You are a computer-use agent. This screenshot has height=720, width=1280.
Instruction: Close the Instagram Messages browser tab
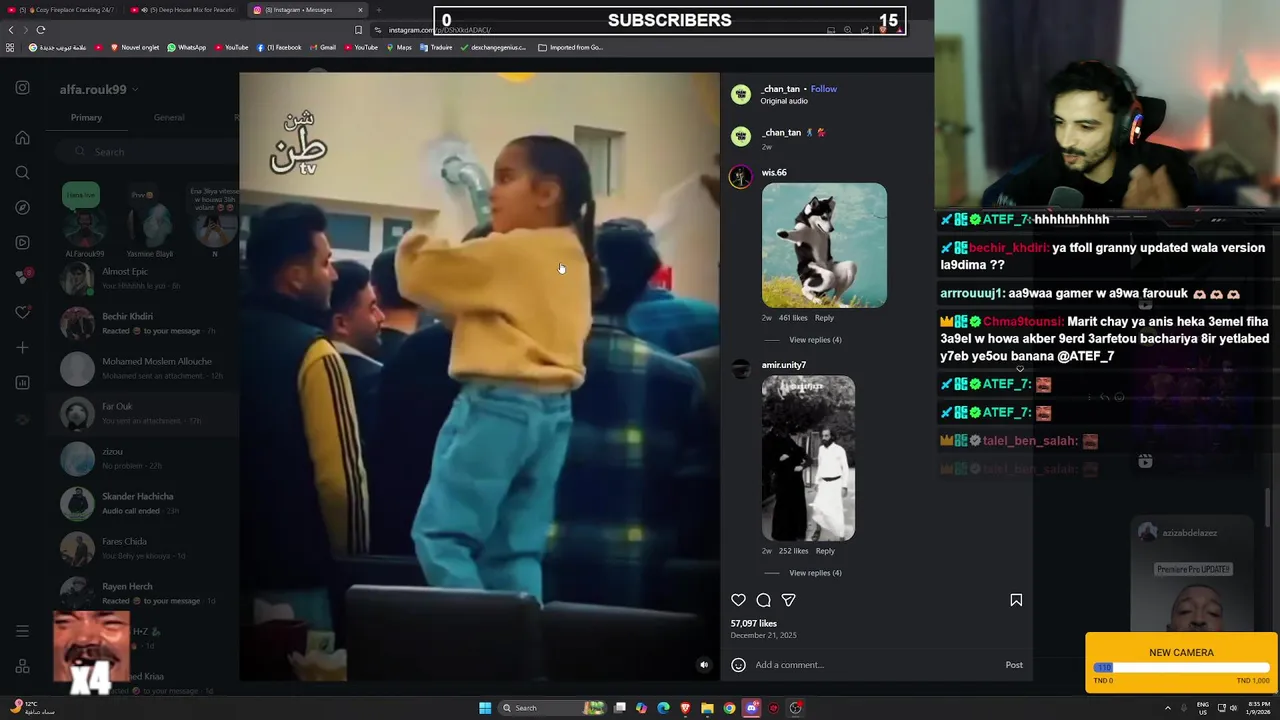click(360, 10)
